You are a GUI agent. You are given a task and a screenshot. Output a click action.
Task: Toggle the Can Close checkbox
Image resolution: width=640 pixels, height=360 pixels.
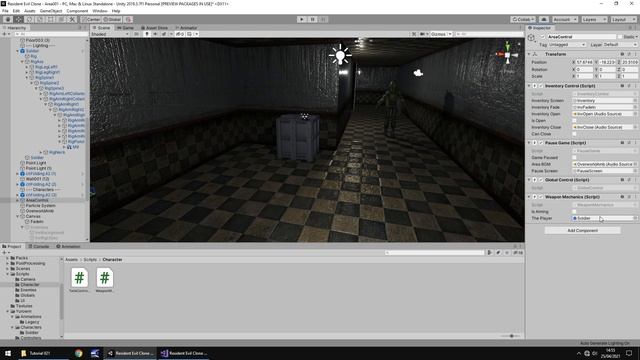click(x=574, y=134)
